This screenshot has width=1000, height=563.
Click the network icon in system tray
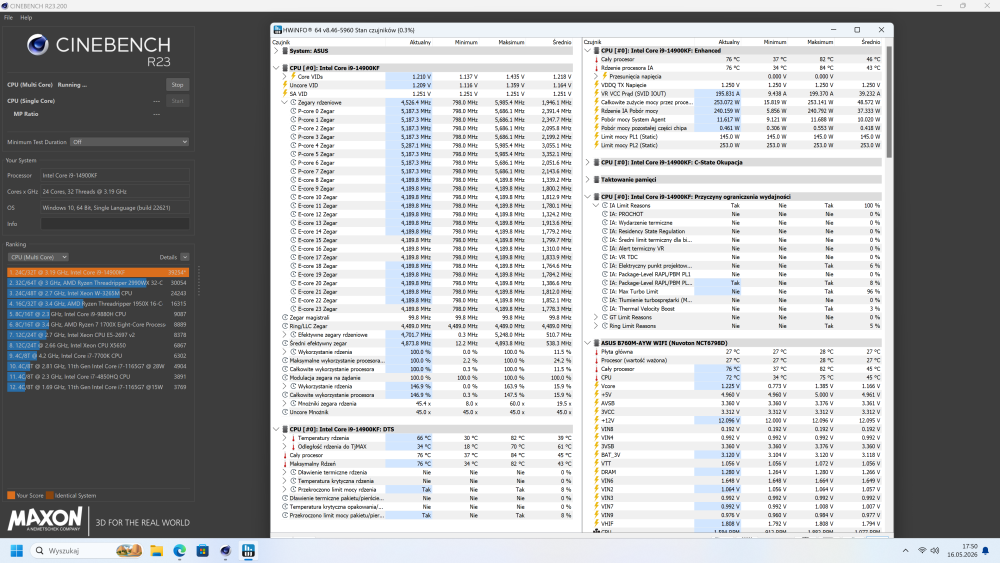[x=922, y=550]
